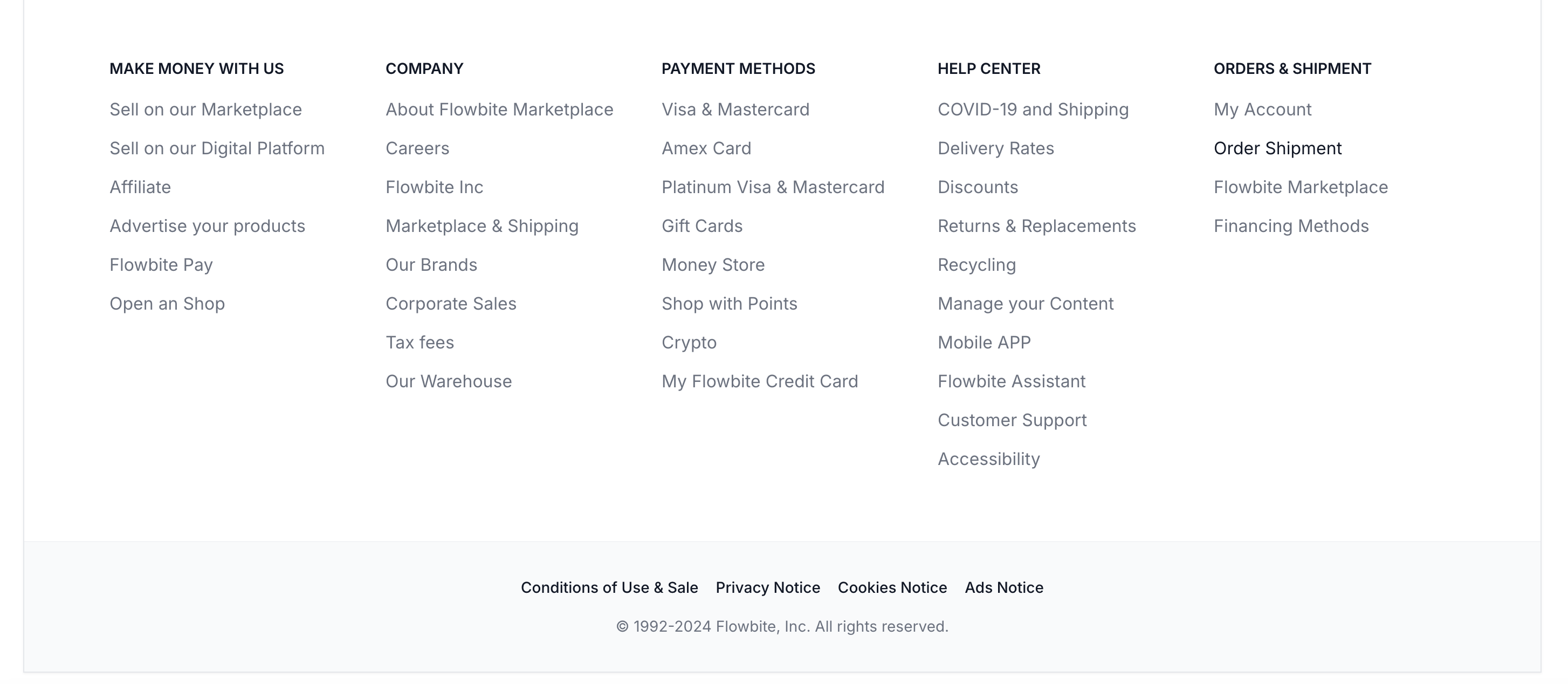Open the Gift Cards link

(x=702, y=226)
